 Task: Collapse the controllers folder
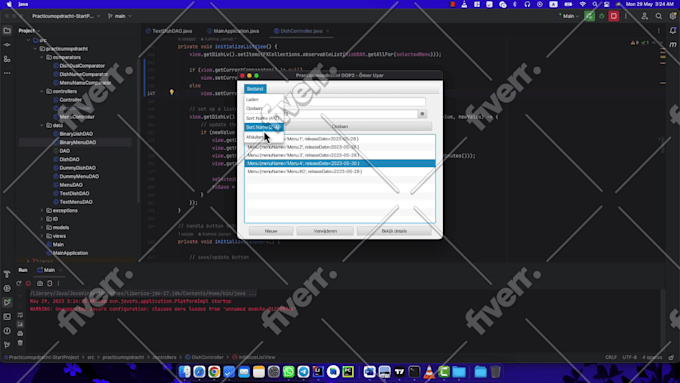tap(42, 92)
